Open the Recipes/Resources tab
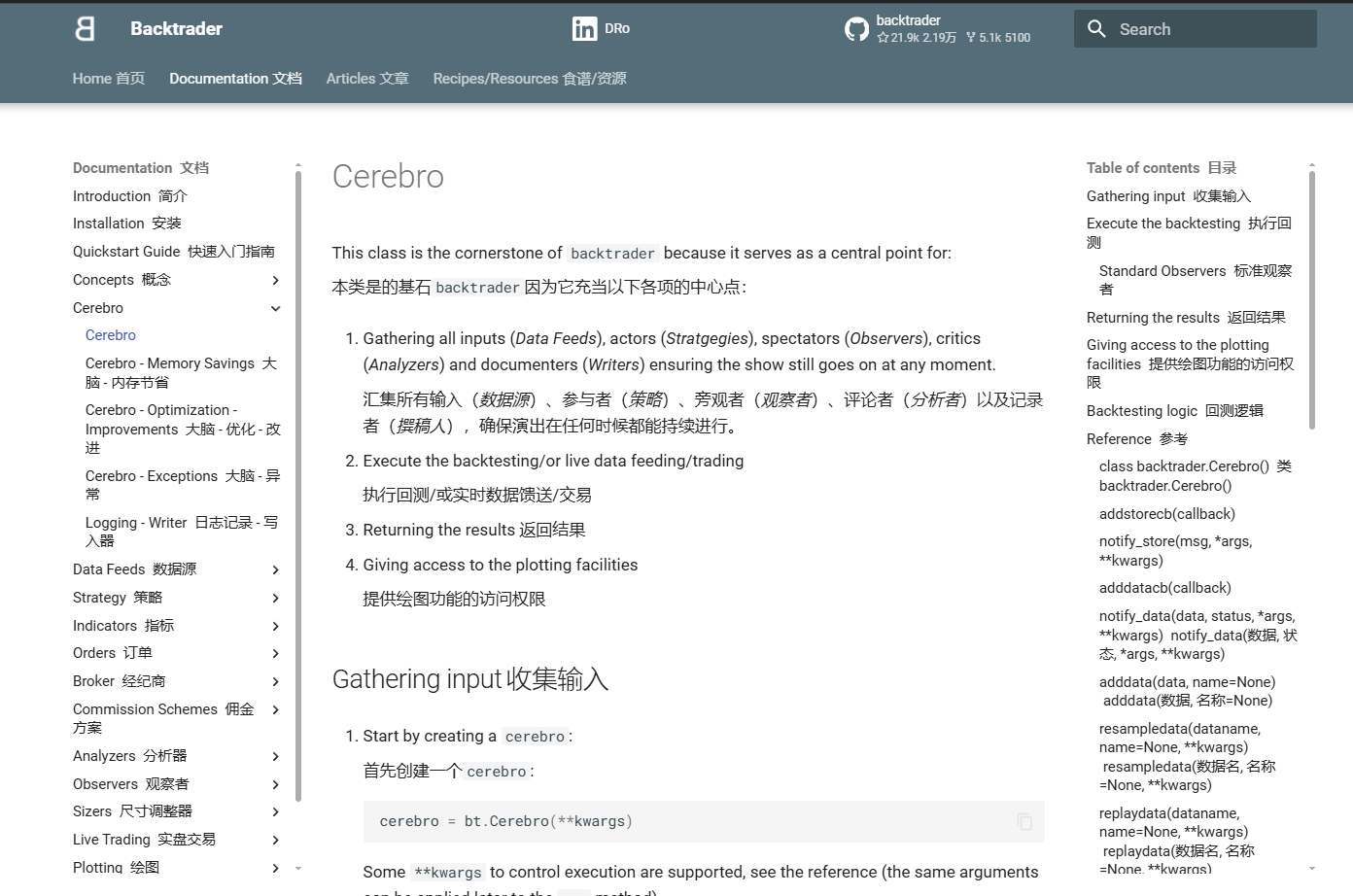This screenshot has width=1353, height=896. (x=530, y=79)
